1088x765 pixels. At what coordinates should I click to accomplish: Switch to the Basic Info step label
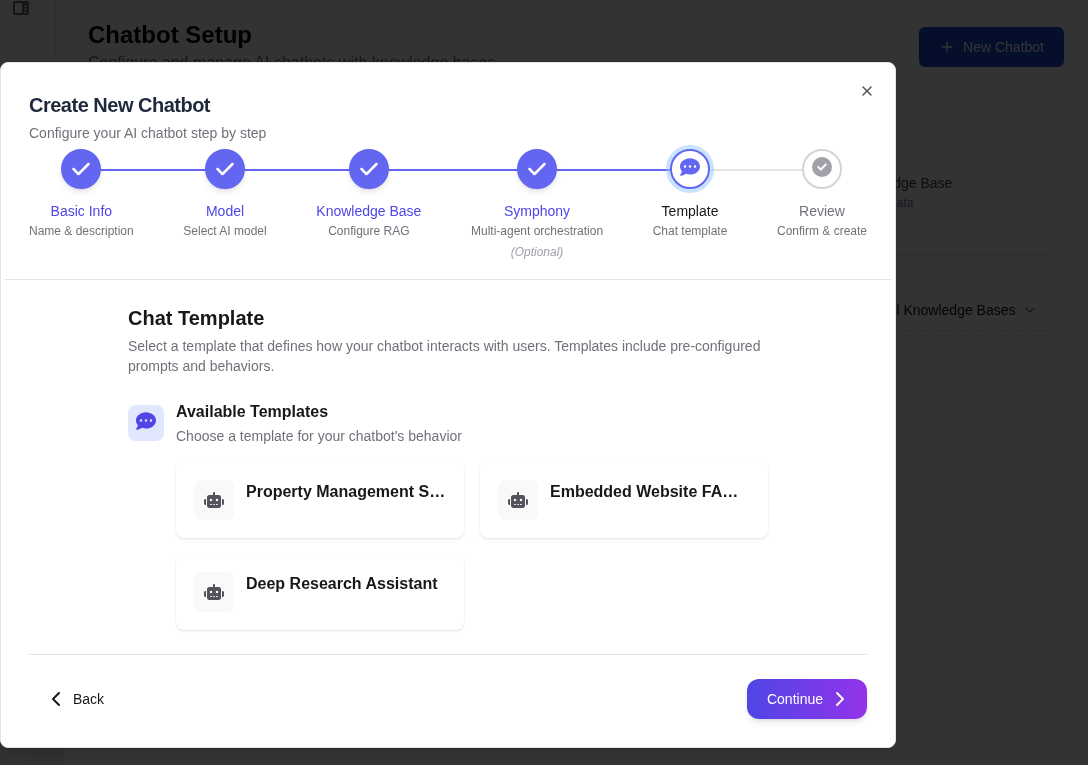pyautogui.click(x=81, y=211)
